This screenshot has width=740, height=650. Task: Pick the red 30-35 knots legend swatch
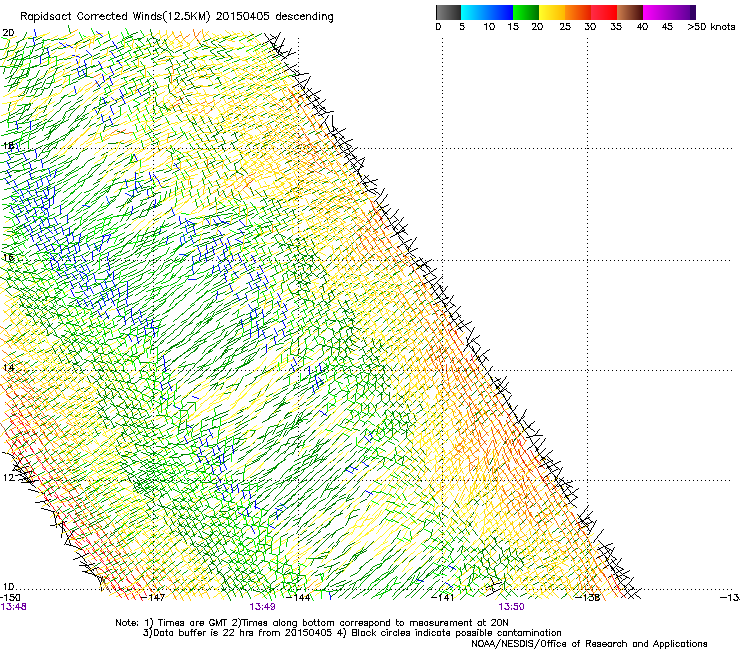(x=604, y=12)
